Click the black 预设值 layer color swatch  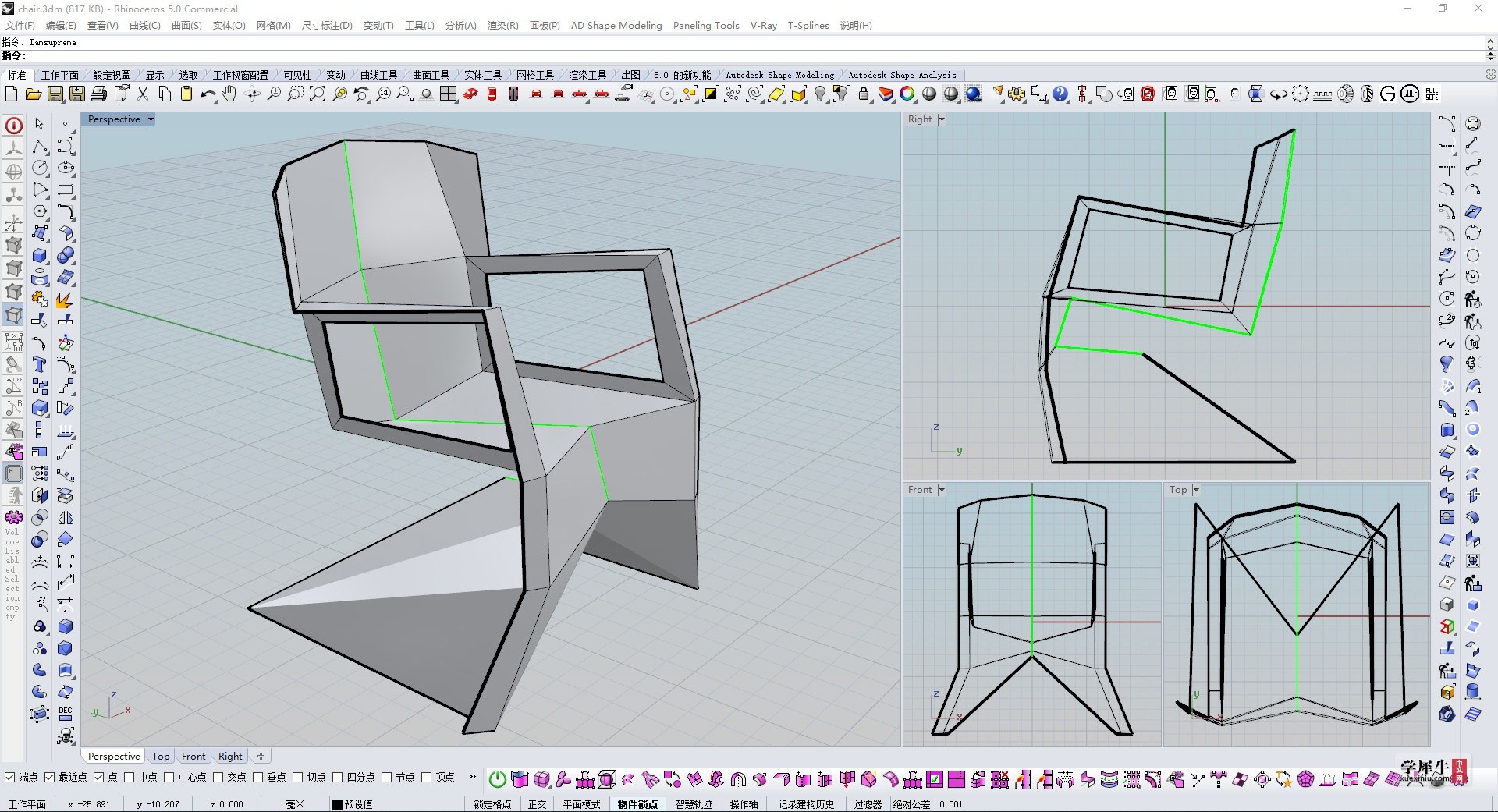coord(337,804)
